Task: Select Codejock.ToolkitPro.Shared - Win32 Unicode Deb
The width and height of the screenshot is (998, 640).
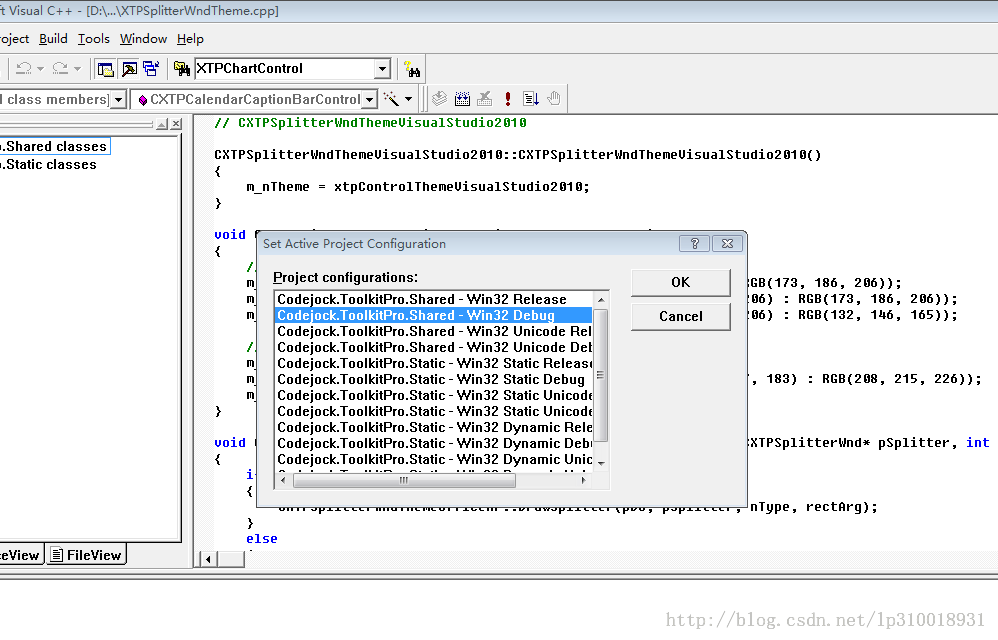Action: click(x=434, y=347)
